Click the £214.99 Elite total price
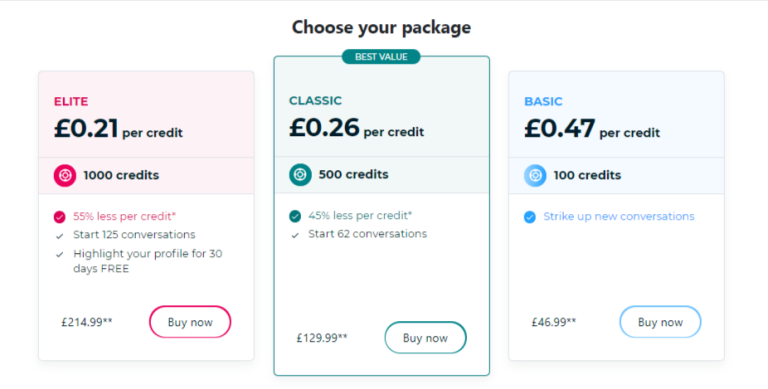The image size is (768, 389). [87, 322]
